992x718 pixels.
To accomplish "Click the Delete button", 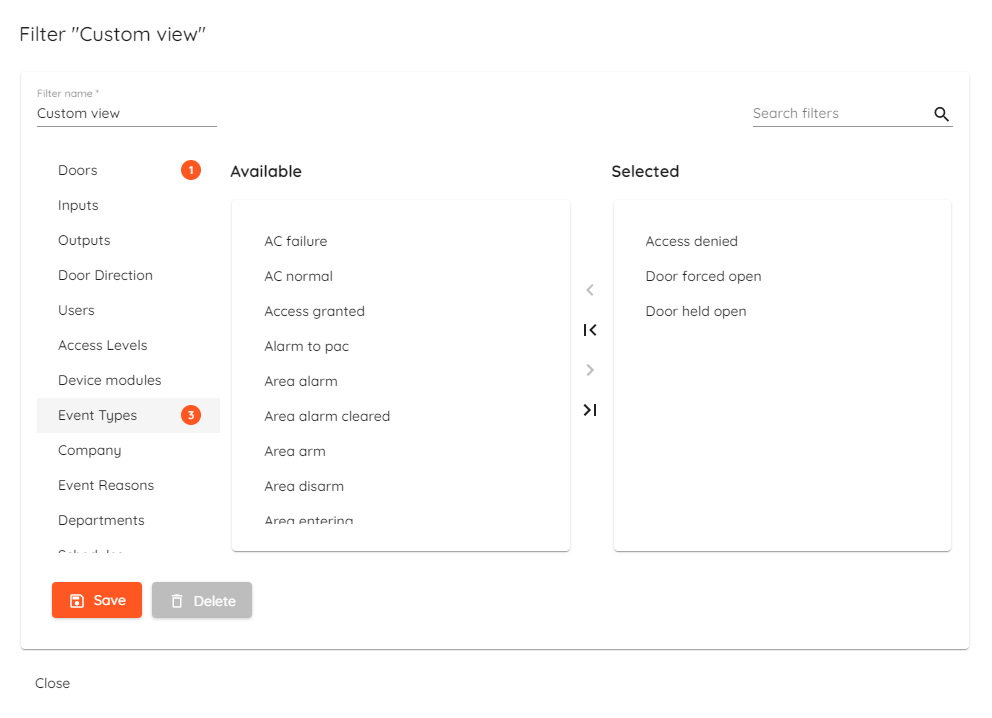I will pos(202,600).
